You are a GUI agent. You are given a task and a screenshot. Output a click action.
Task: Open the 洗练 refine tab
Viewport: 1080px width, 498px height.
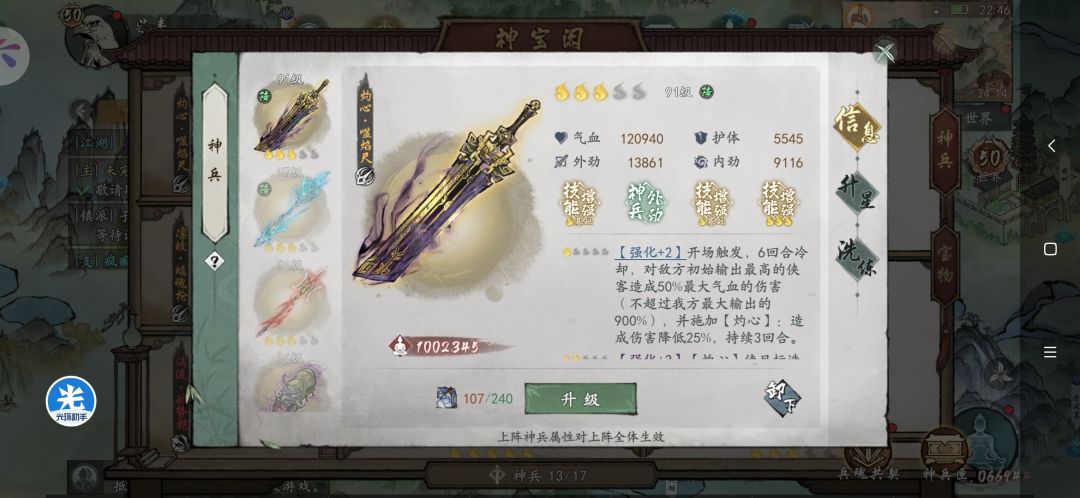coord(858,259)
